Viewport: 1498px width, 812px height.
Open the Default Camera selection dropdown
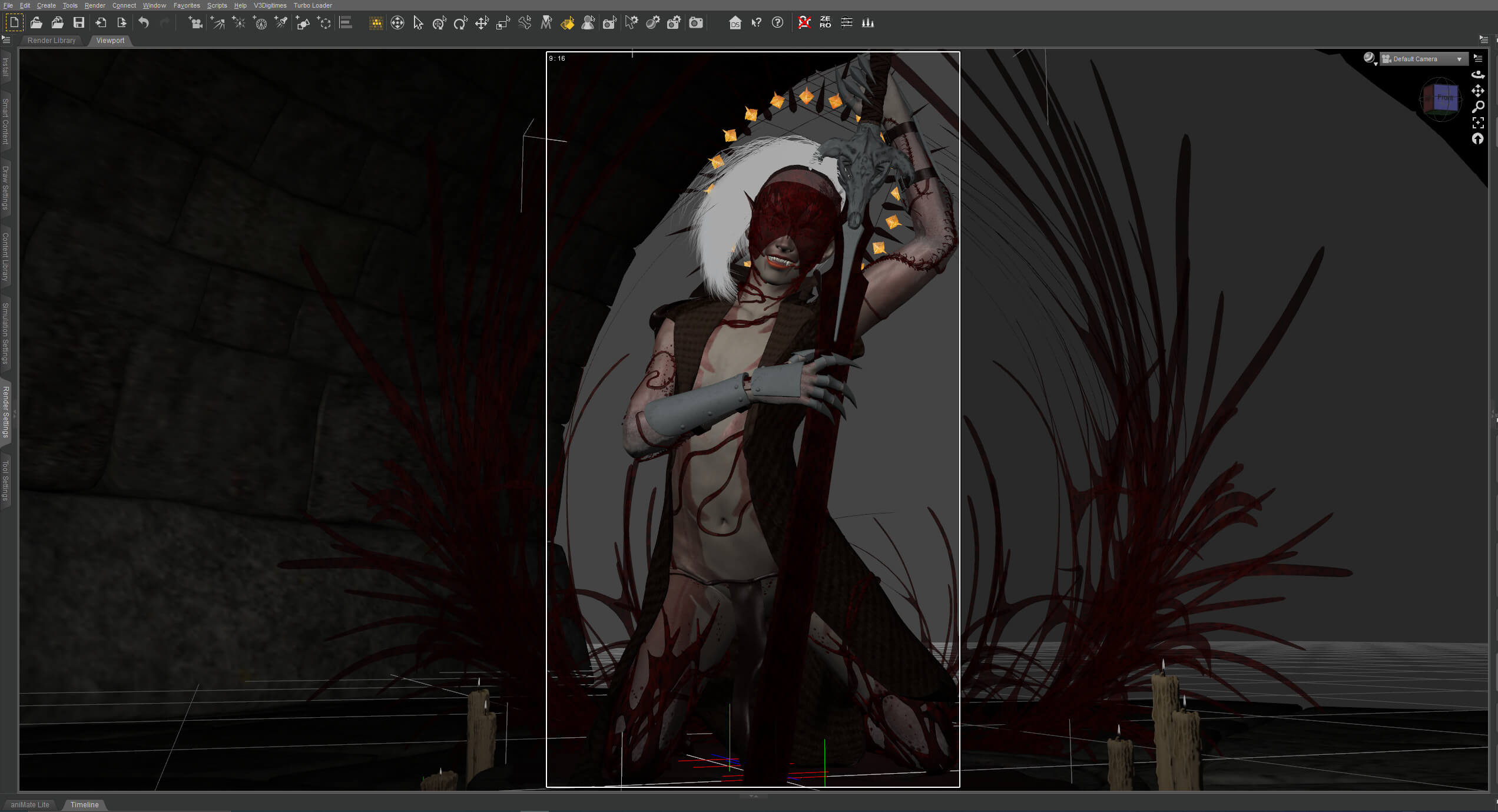click(1423, 59)
